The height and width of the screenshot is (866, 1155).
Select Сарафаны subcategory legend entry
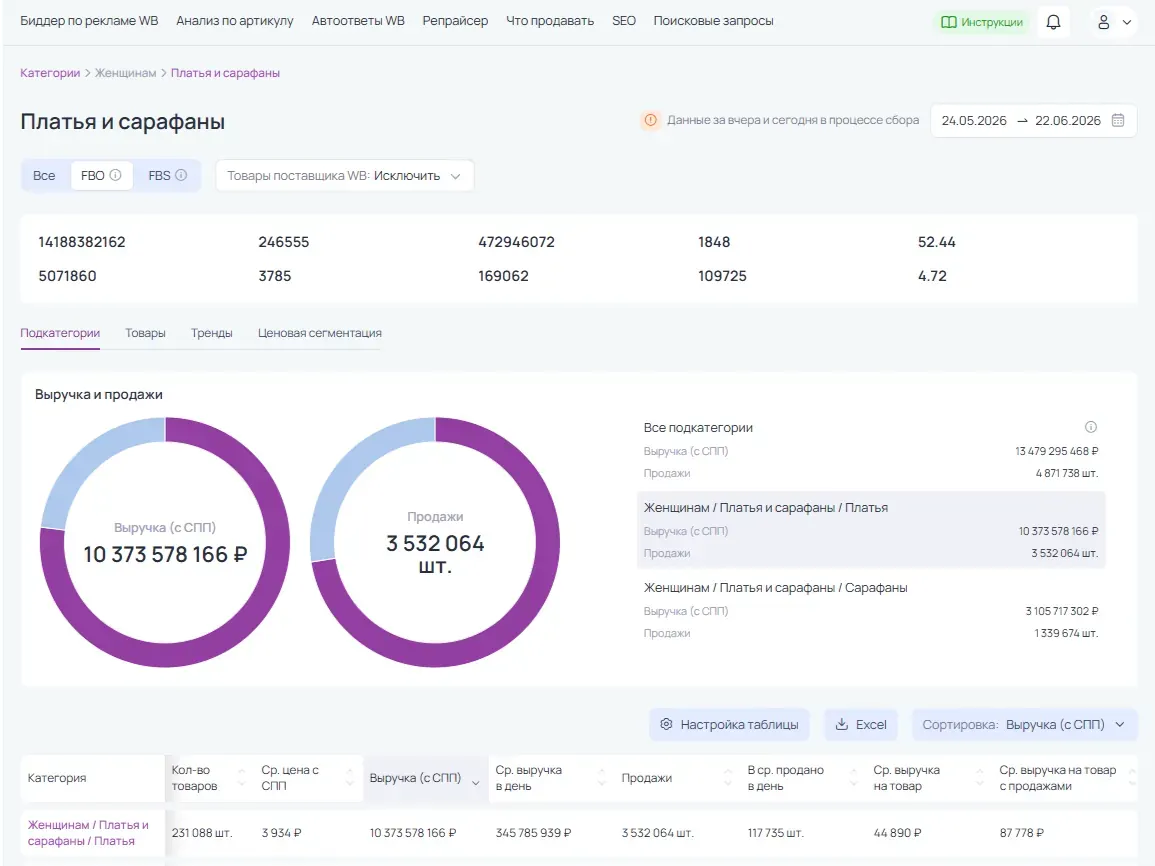click(x=871, y=610)
